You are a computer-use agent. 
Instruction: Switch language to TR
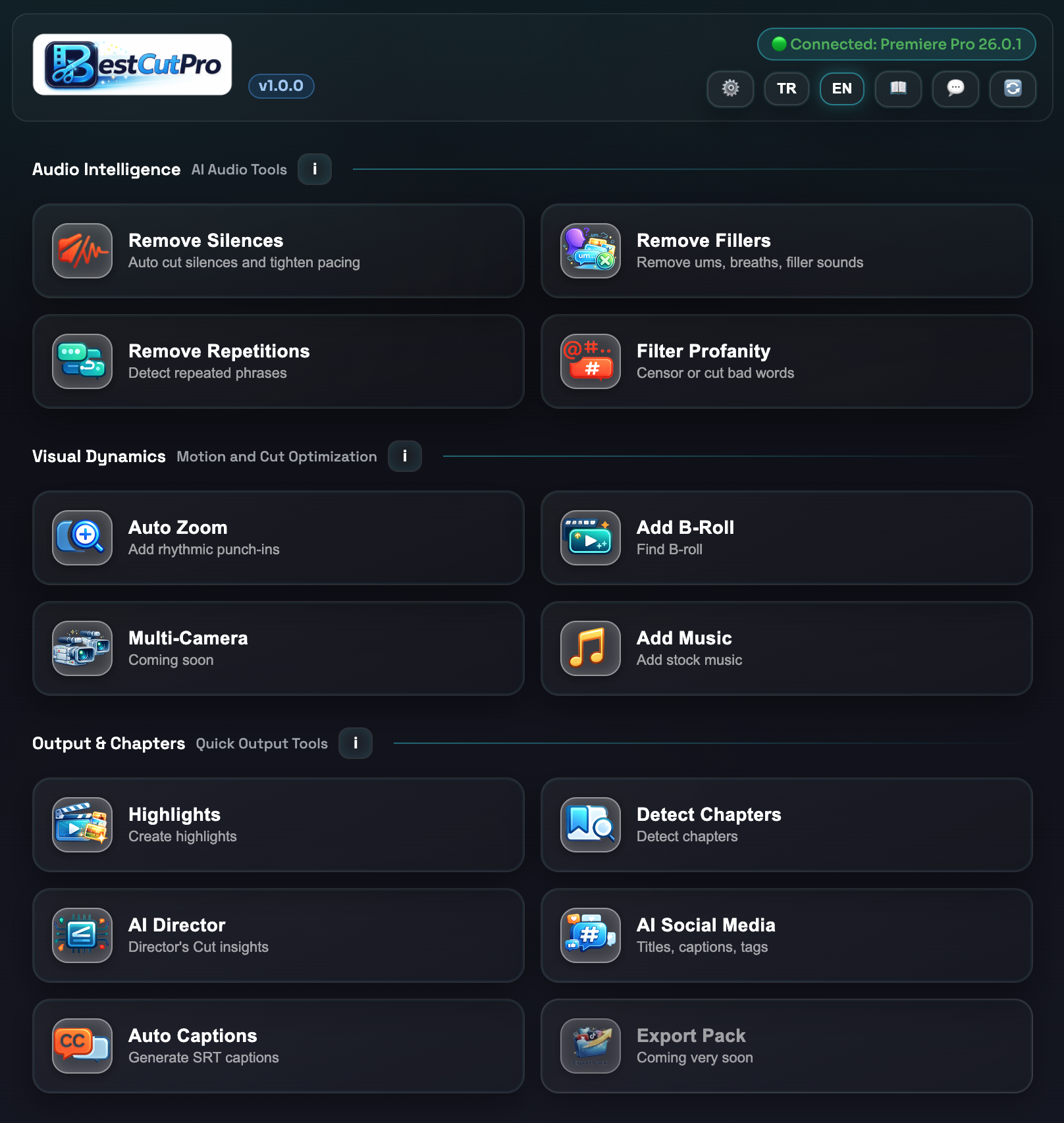coord(787,88)
